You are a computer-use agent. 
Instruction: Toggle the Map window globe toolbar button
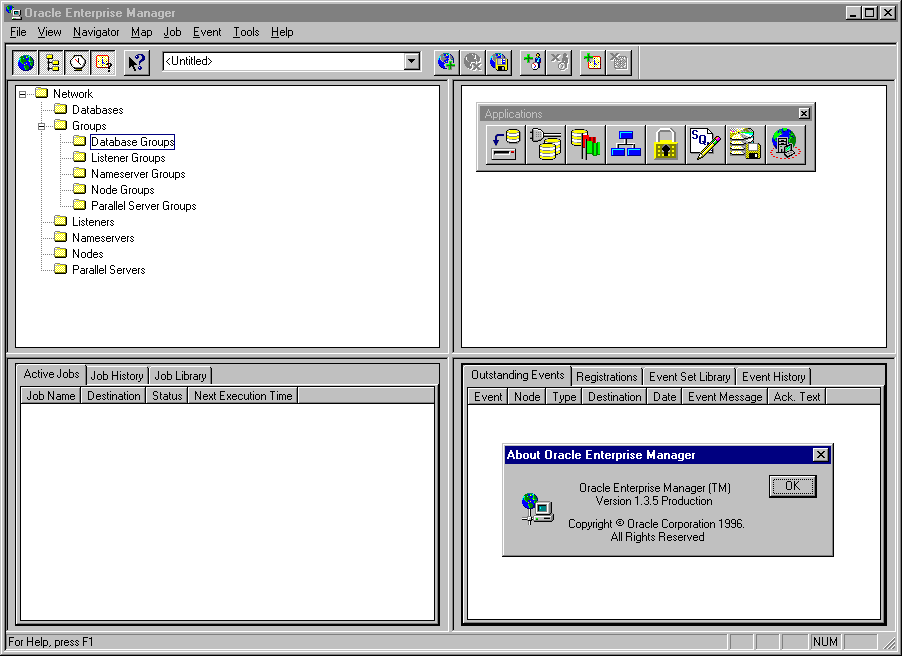[25, 62]
